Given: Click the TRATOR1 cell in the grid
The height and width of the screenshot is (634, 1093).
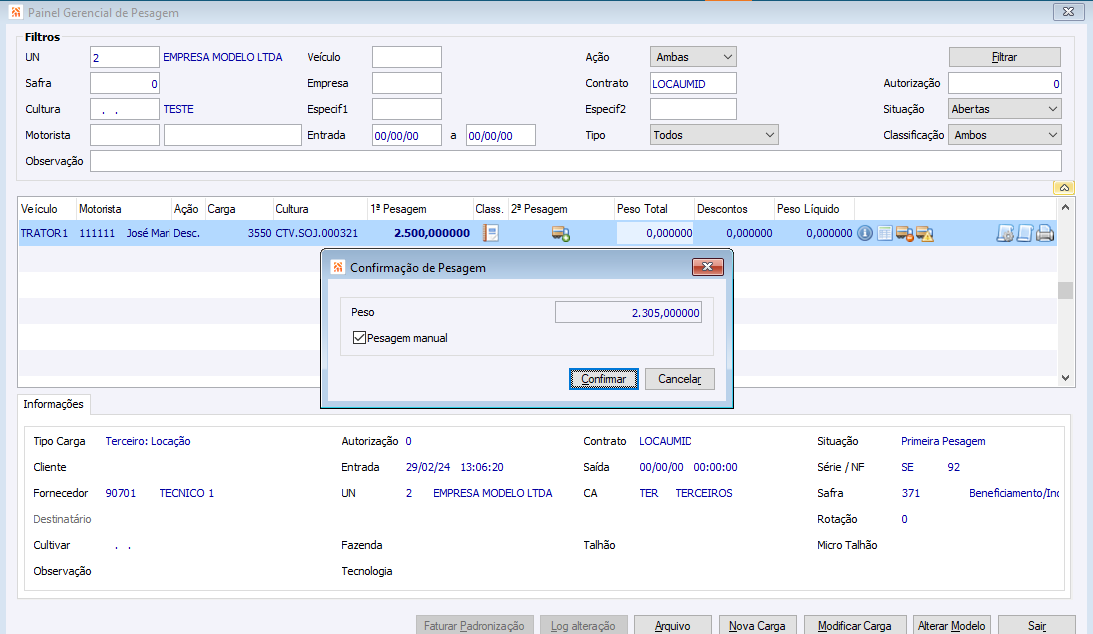Looking at the screenshot, I should 45,233.
